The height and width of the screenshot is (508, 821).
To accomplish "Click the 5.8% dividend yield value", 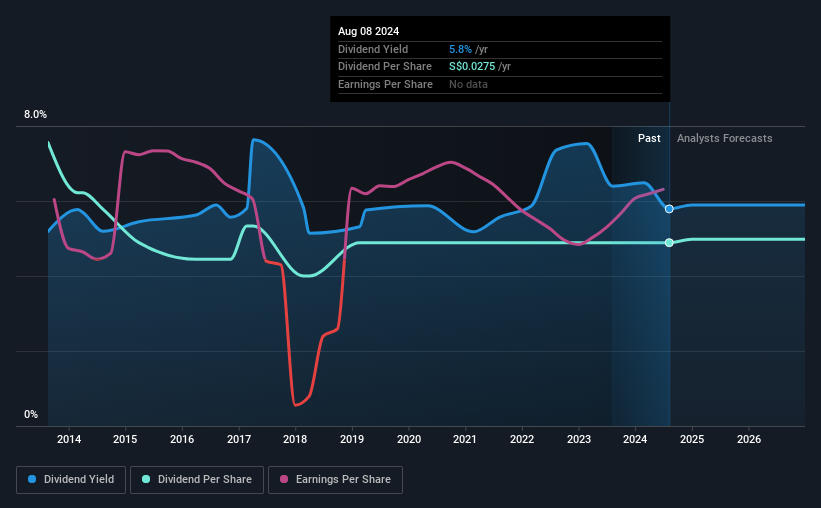I will (460, 49).
